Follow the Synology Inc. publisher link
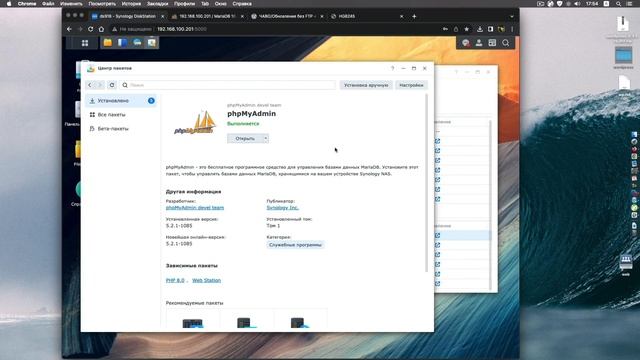The width and height of the screenshot is (640, 360). [282, 208]
